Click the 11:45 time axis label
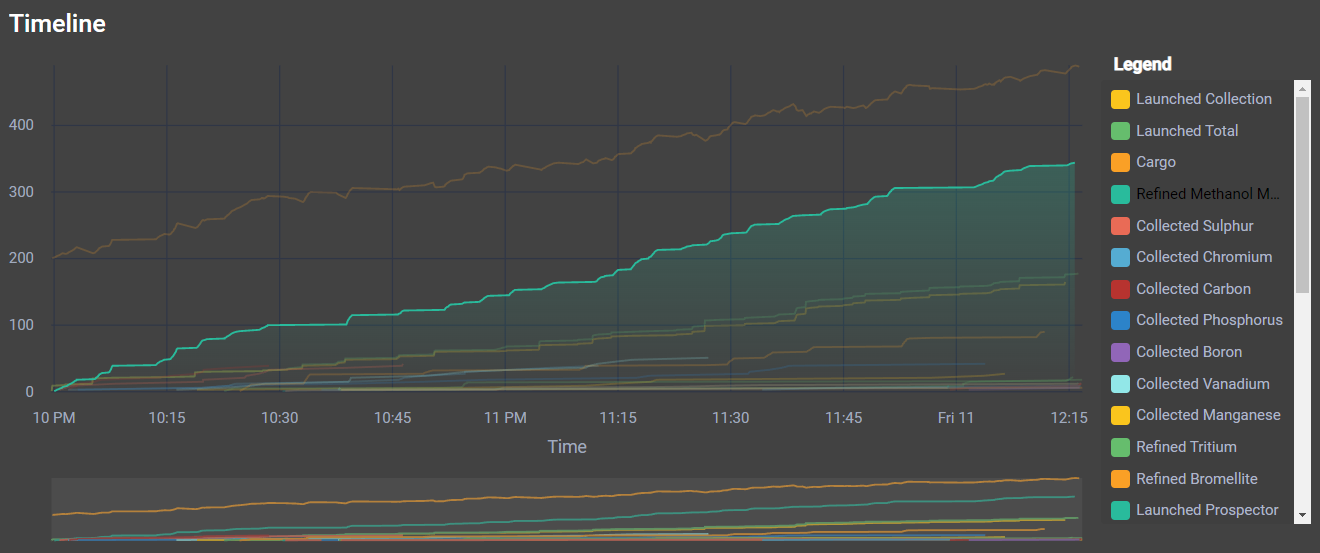This screenshot has height=553, width=1320. 844,418
